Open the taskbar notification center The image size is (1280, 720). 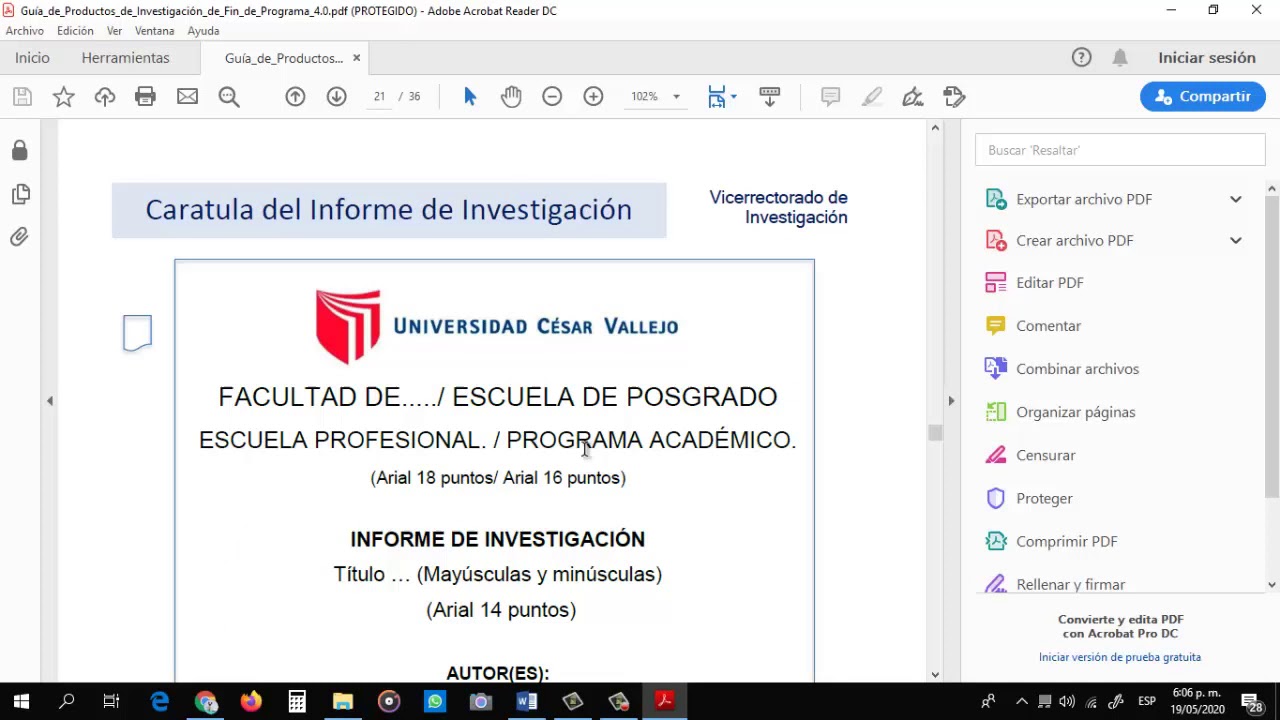1250,702
